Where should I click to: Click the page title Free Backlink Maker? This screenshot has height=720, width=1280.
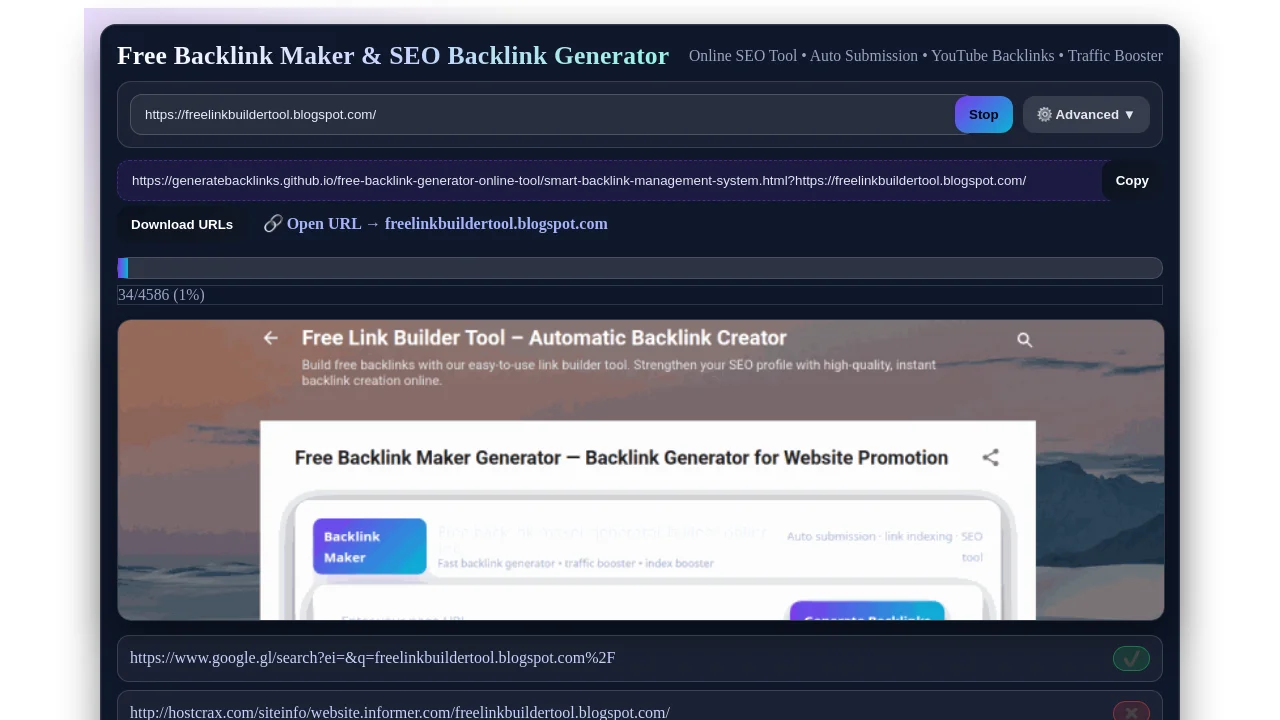click(x=393, y=56)
